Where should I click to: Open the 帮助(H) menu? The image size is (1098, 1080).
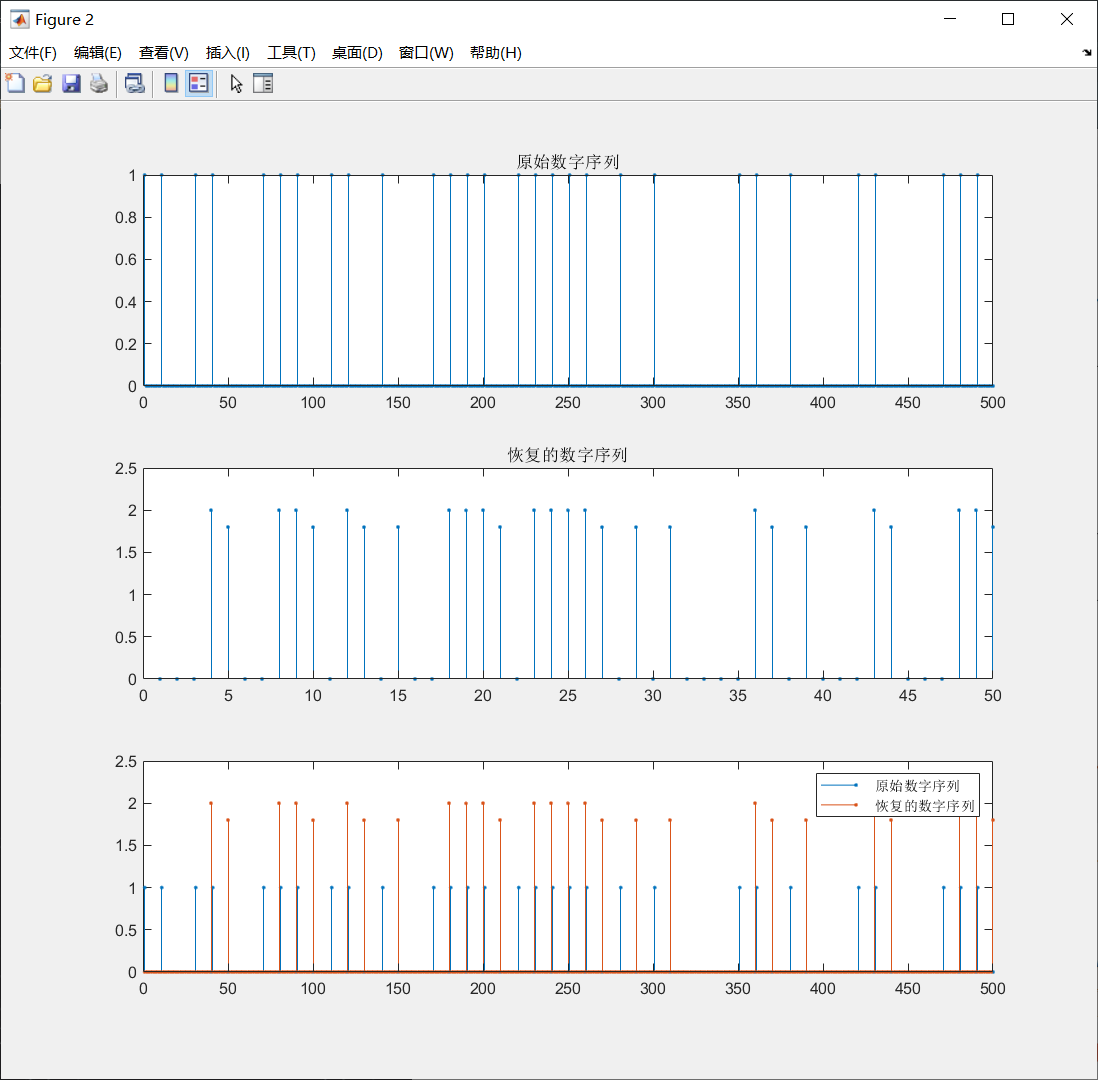point(495,53)
